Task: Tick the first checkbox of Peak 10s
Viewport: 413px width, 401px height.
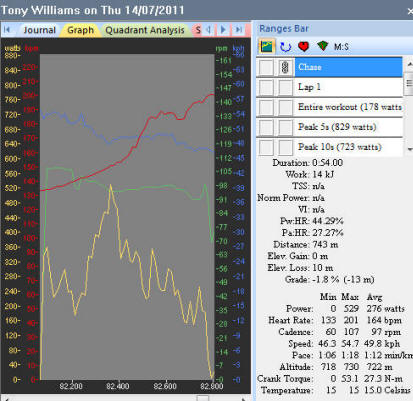Action: (x=266, y=147)
